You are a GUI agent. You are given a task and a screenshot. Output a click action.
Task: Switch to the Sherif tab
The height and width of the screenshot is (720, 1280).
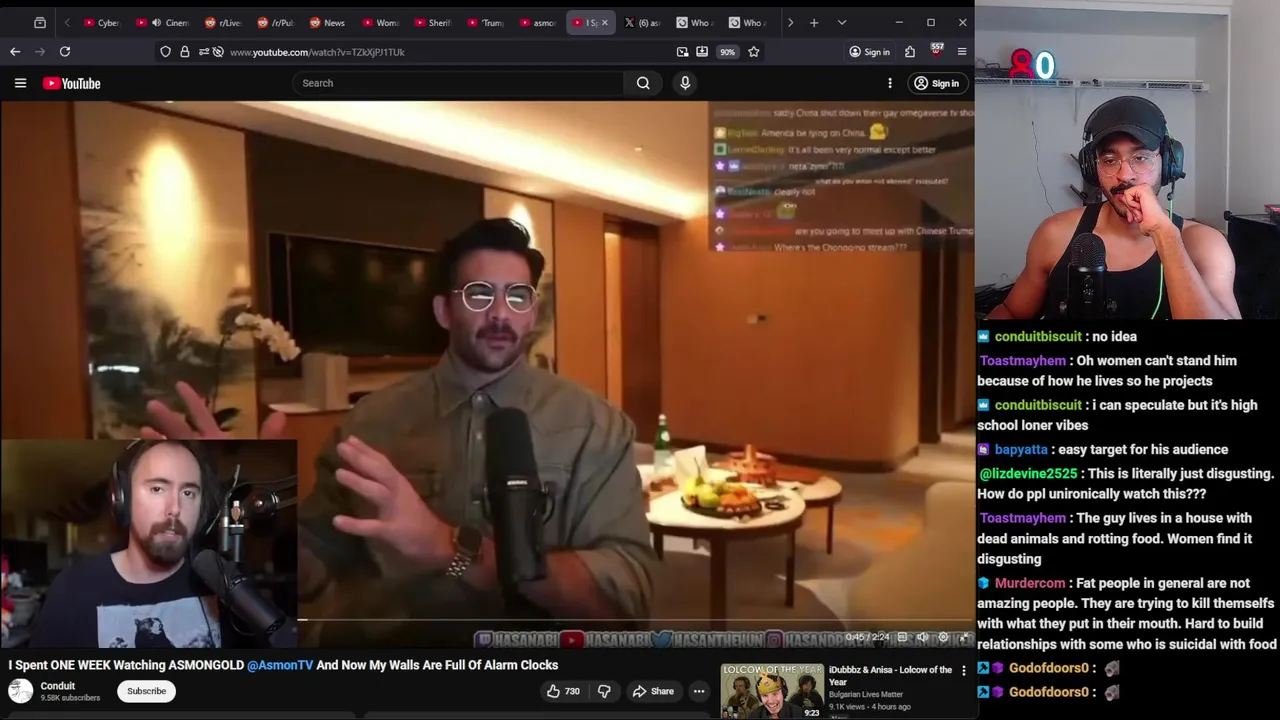pyautogui.click(x=433, y=22)
